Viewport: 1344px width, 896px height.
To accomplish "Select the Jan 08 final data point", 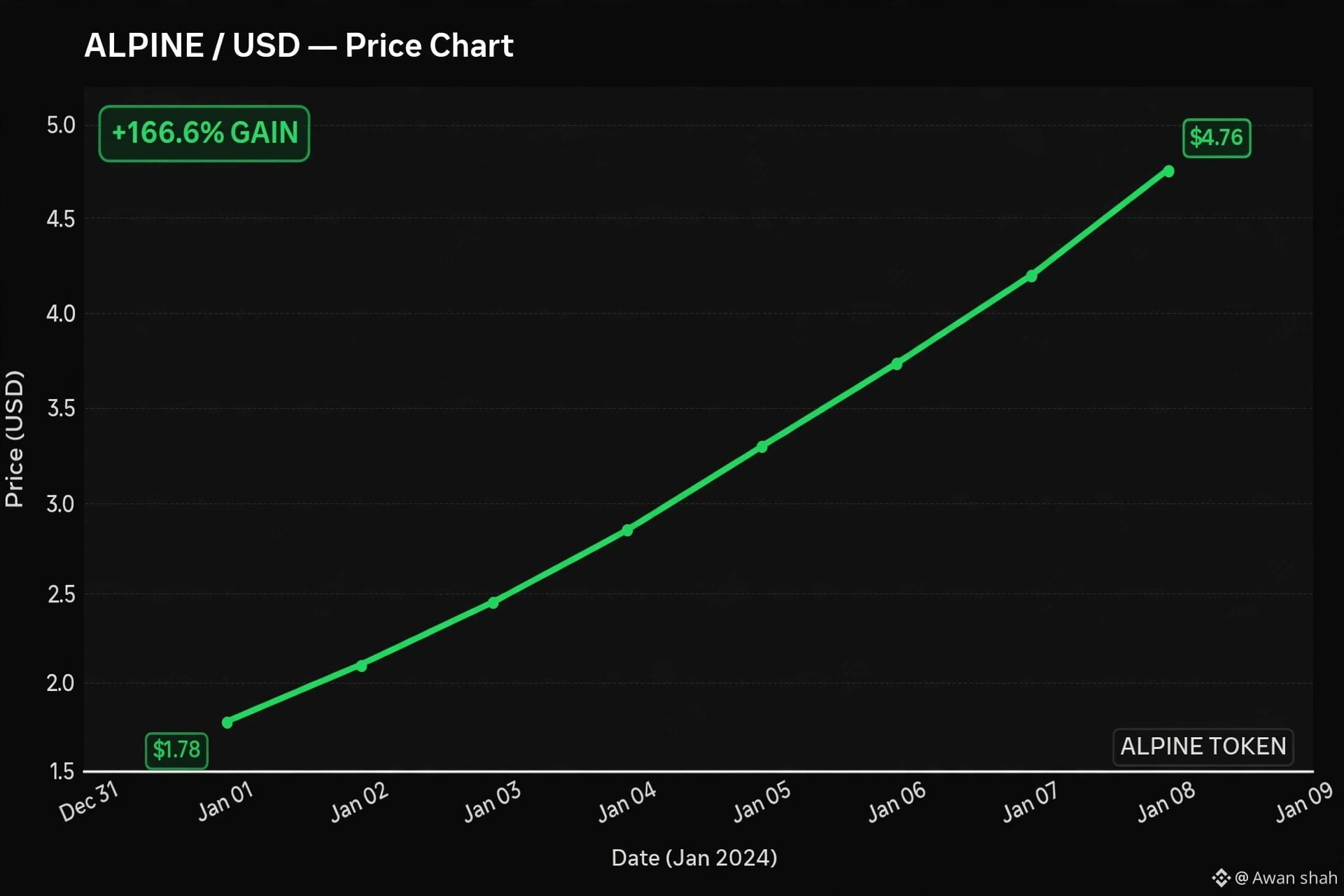I will click(x=1168, y=171).
